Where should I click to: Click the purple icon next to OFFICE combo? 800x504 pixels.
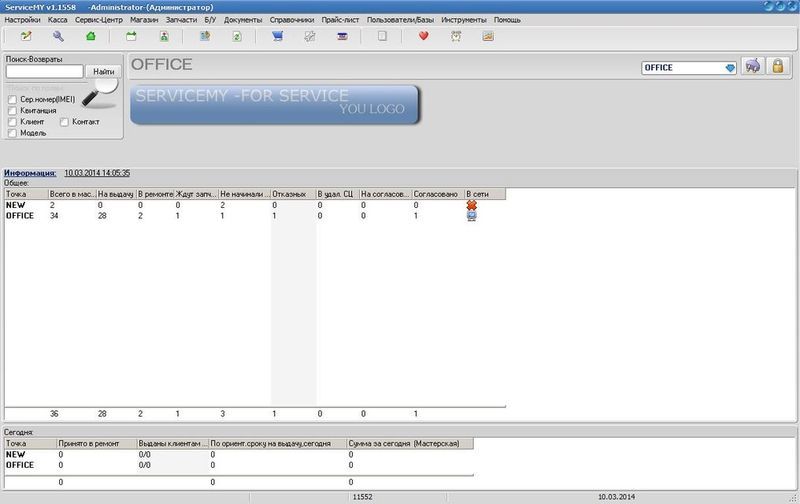coord(753,66)
